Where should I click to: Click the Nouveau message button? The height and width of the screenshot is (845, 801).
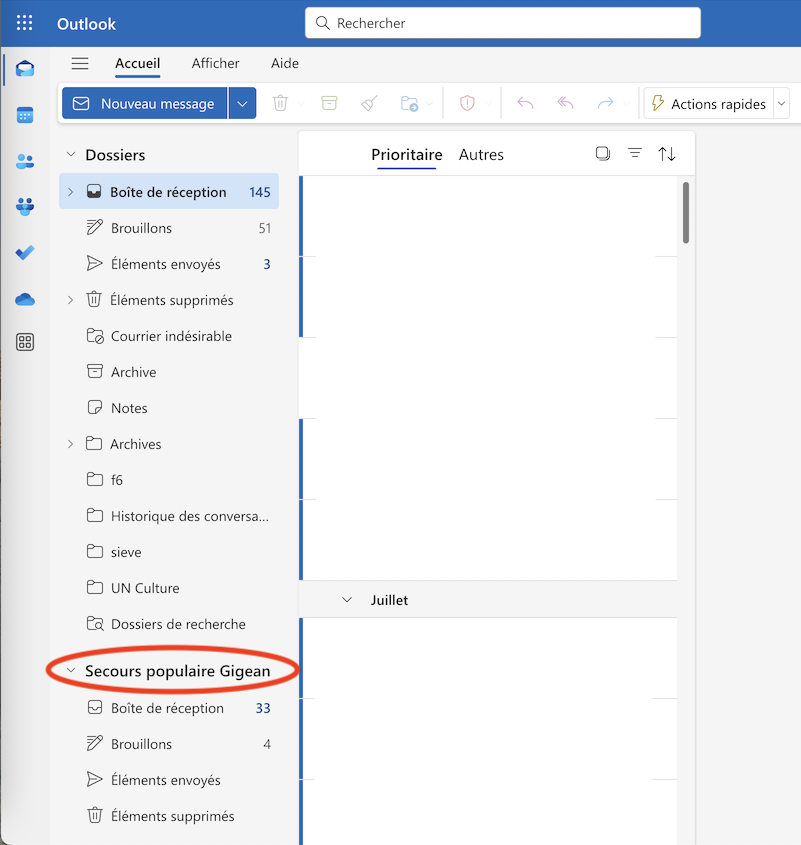145,104
